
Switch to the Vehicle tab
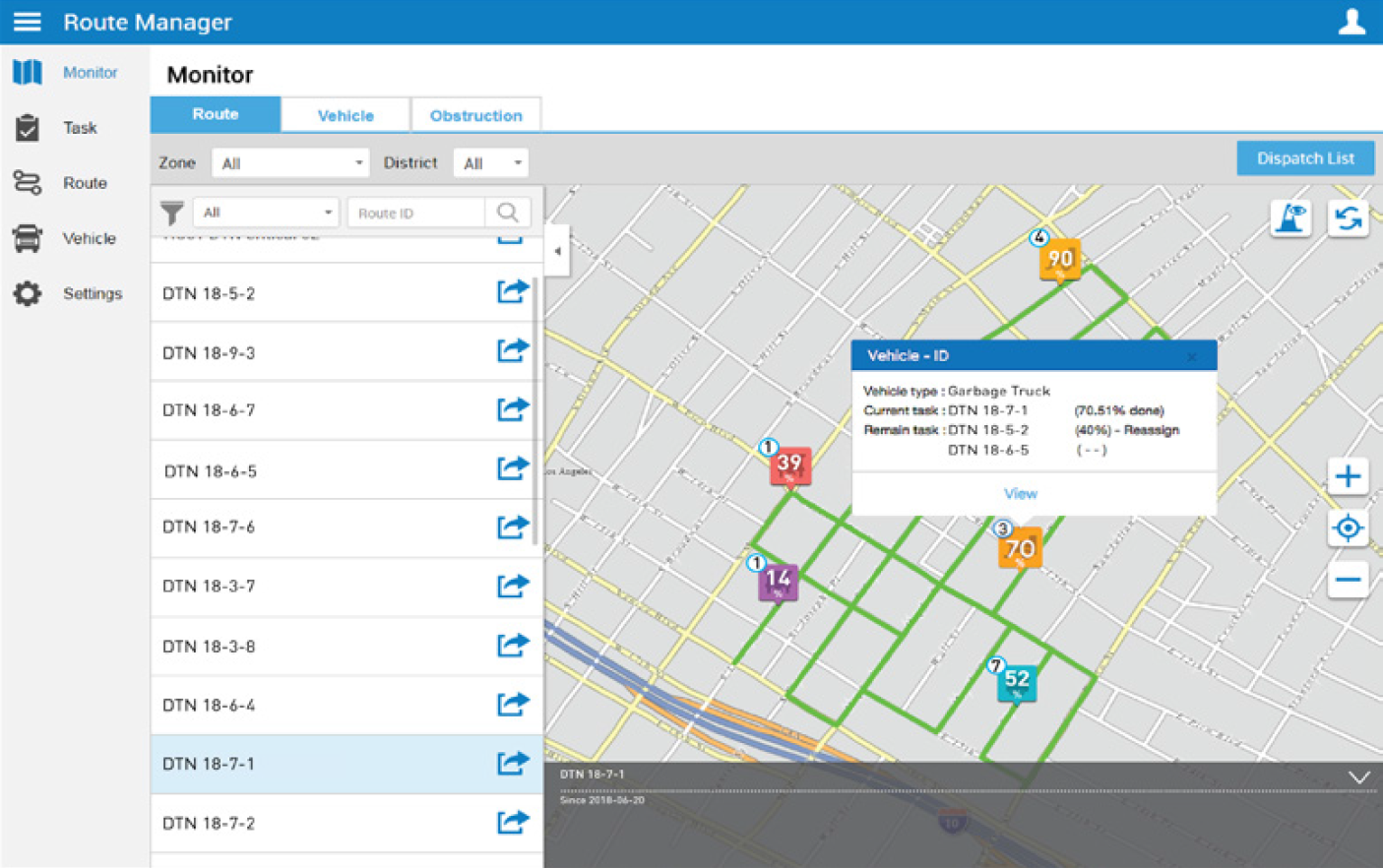tap(346, 115)
